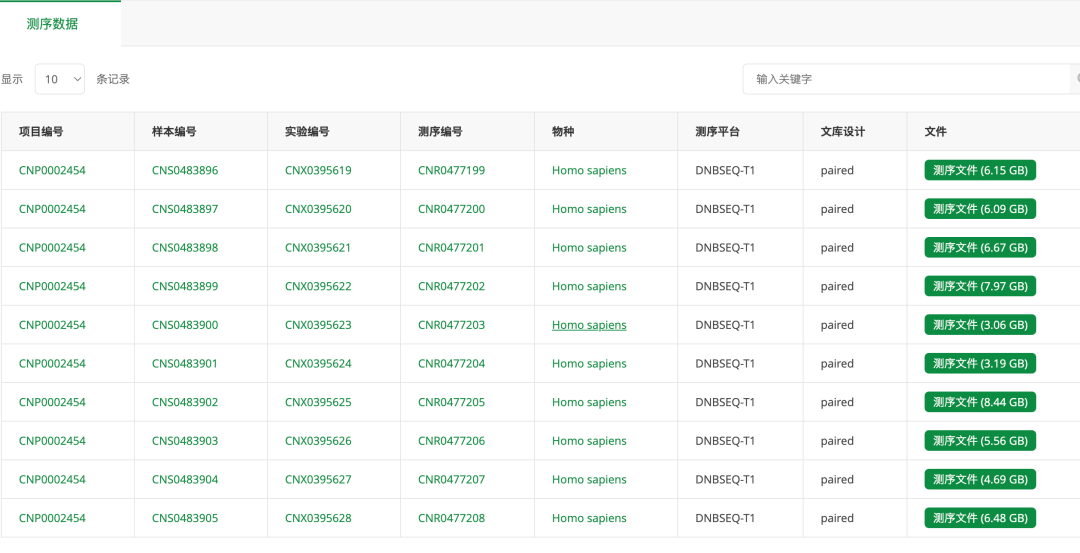The image size is (1080, 553).
Task: Open Homo sapiens link in CNS0483896 row
Action: (x=589, y=170)
